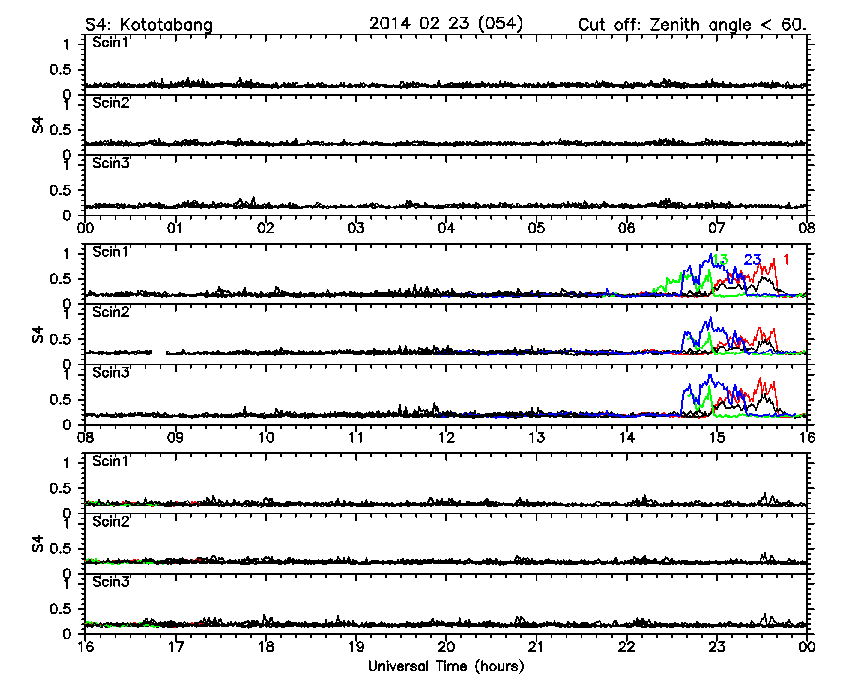Click the title text 'S4: Kototabang'
The height and width of the screenshot is (680, 850).
[149, 25]
